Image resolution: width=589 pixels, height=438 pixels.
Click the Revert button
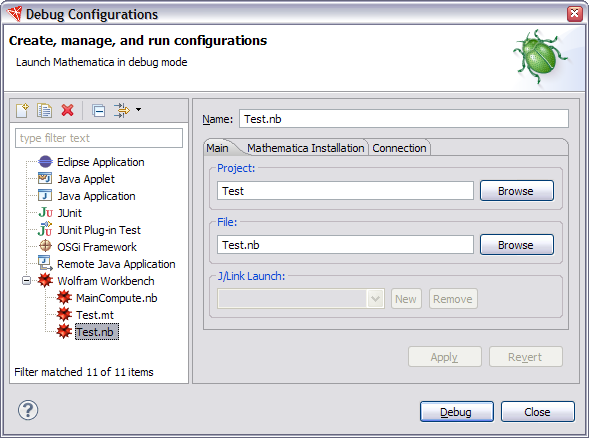[526, 356]
